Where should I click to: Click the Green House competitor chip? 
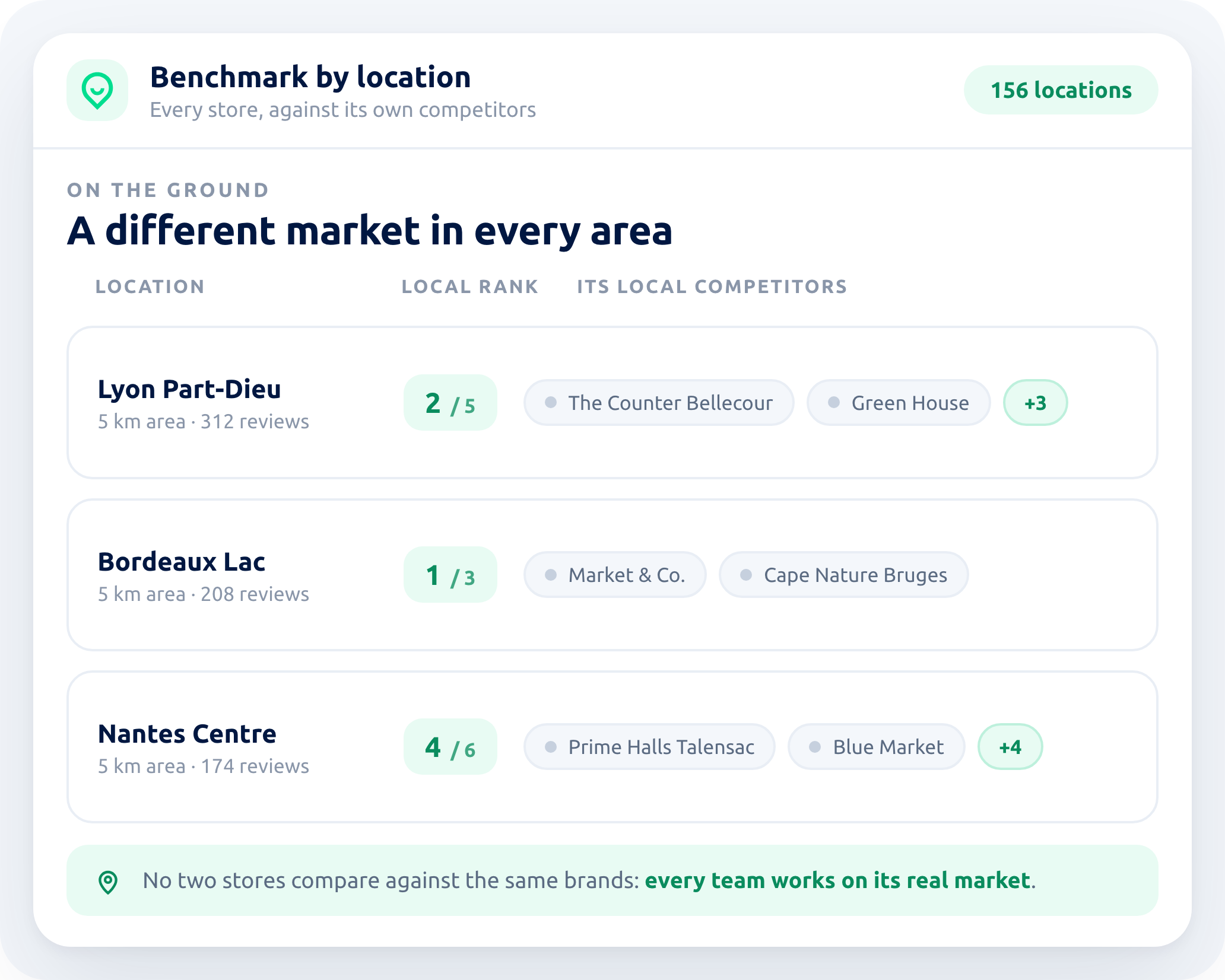[x=899, y=403]
